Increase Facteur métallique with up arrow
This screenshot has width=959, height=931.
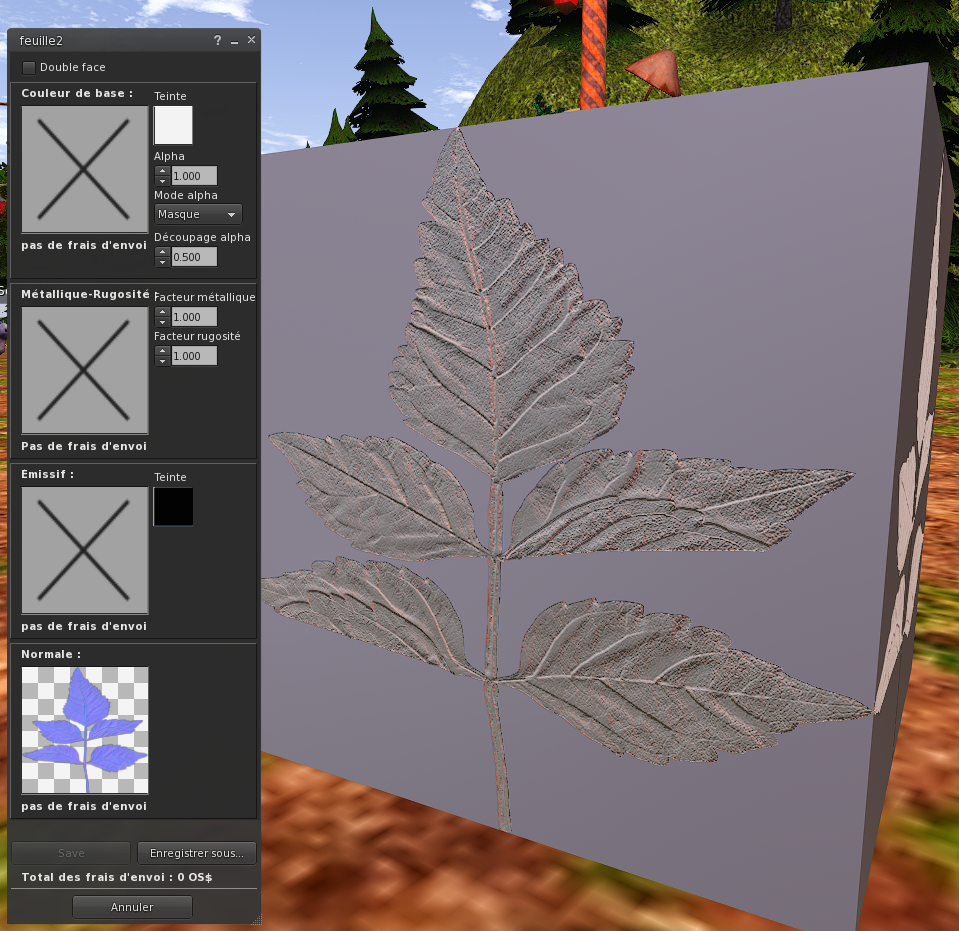tap(162, 312)
